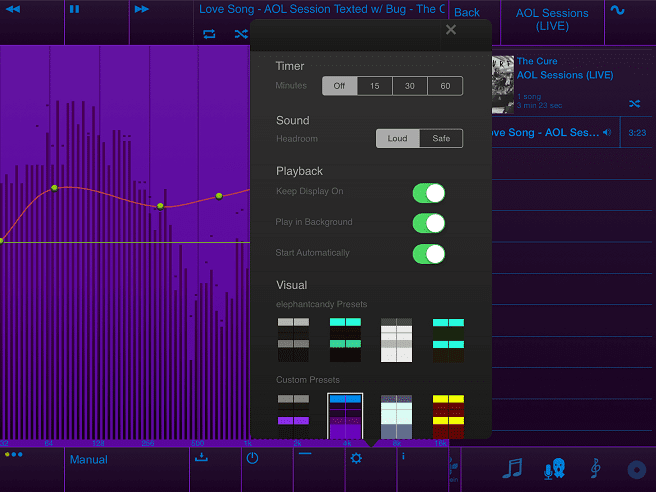
Task: Toggle the equalizer power icon
Action: 252,458
